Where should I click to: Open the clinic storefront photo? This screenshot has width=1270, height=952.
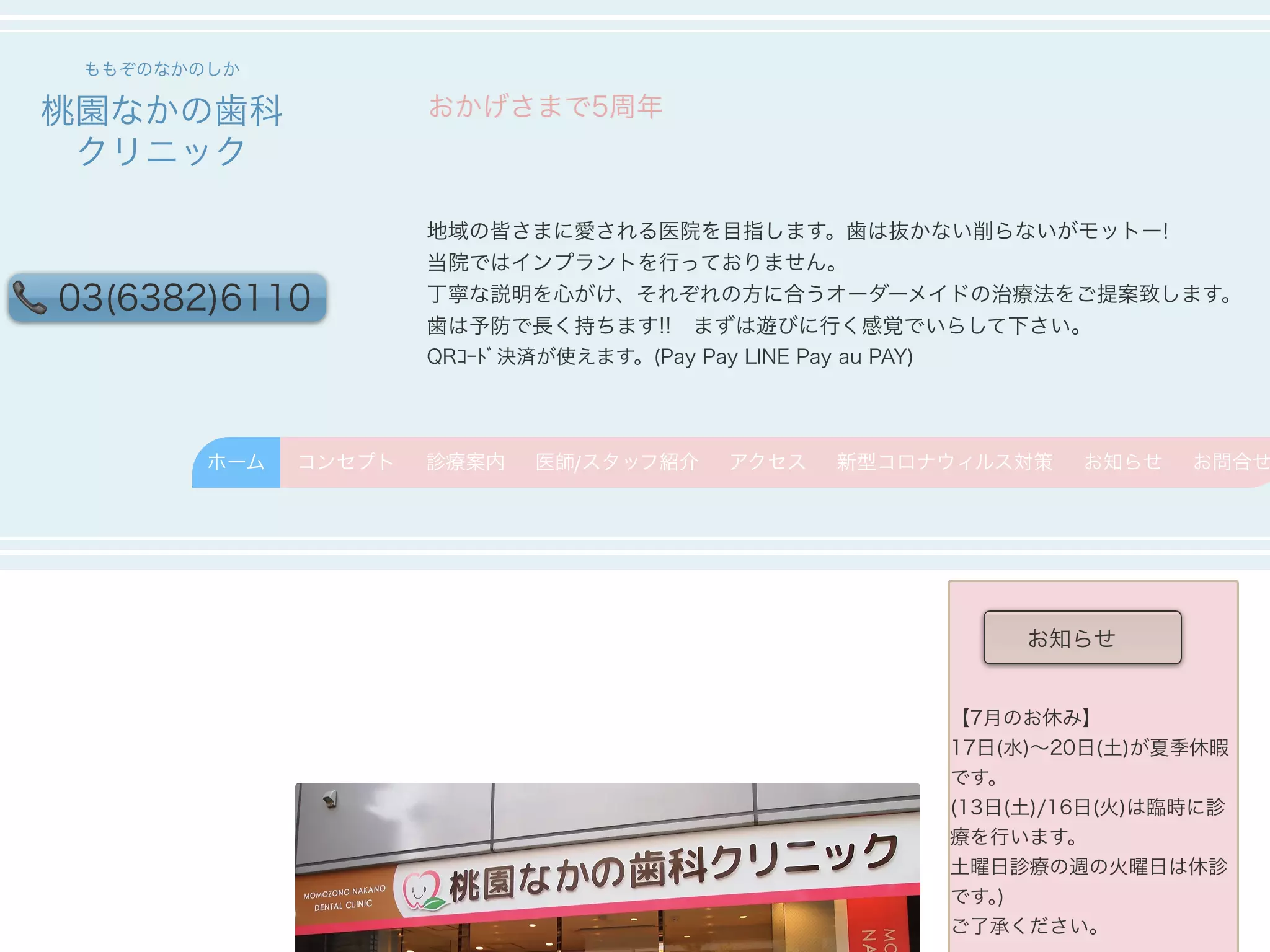pyautogui.click(x=608, y=868)
